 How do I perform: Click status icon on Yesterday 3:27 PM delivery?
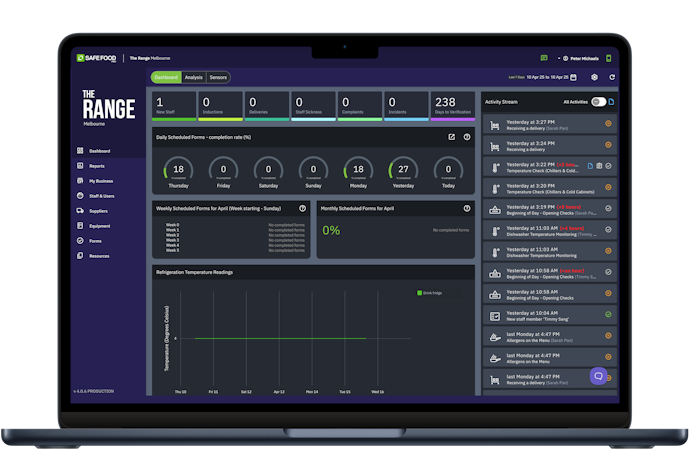point(608,124)
